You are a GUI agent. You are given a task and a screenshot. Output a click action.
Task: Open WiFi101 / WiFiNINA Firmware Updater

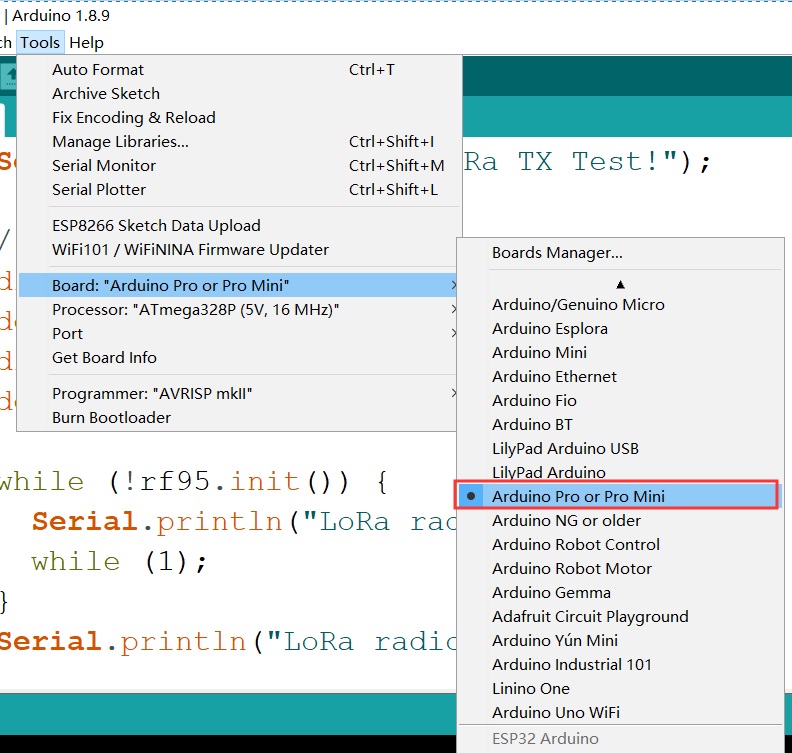click(237, 250)
